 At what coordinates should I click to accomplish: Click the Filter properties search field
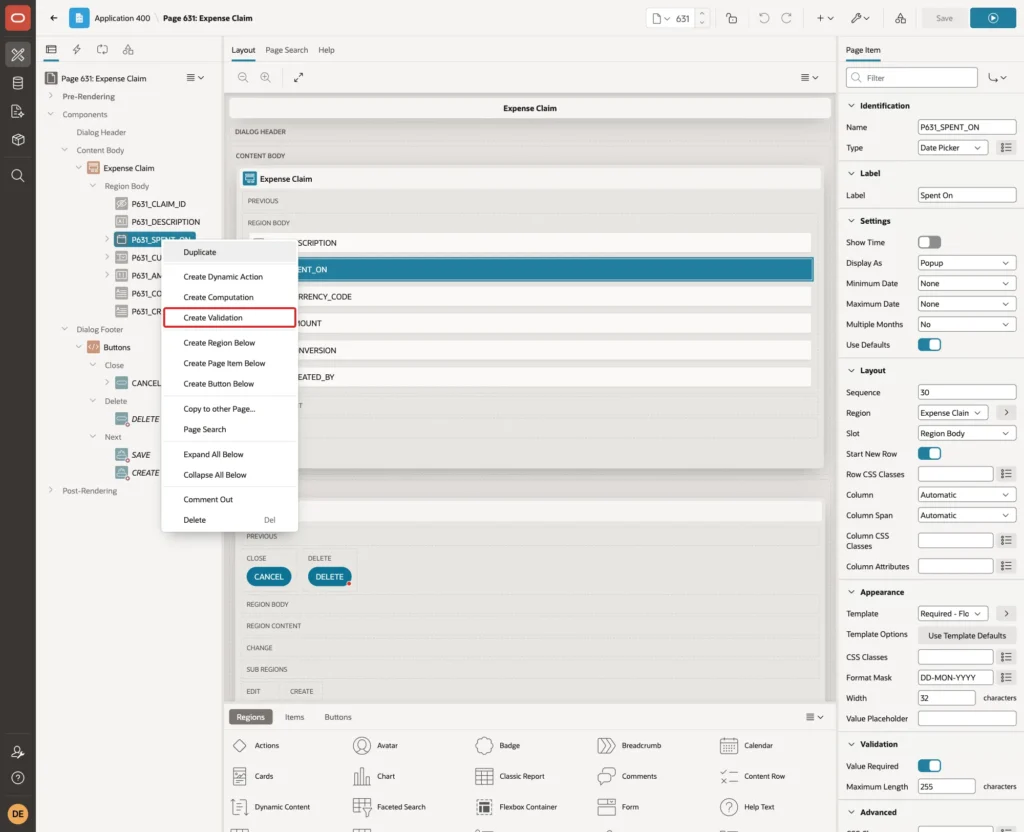coord(912,78)
